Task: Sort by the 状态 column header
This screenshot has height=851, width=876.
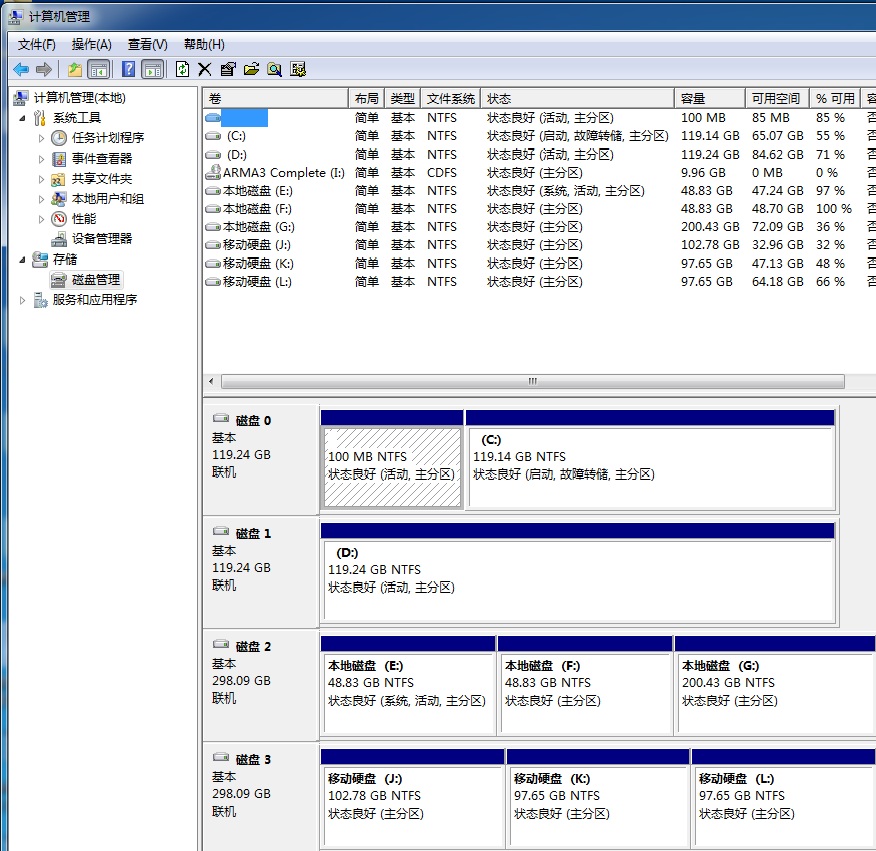Action: click(578, 98)
